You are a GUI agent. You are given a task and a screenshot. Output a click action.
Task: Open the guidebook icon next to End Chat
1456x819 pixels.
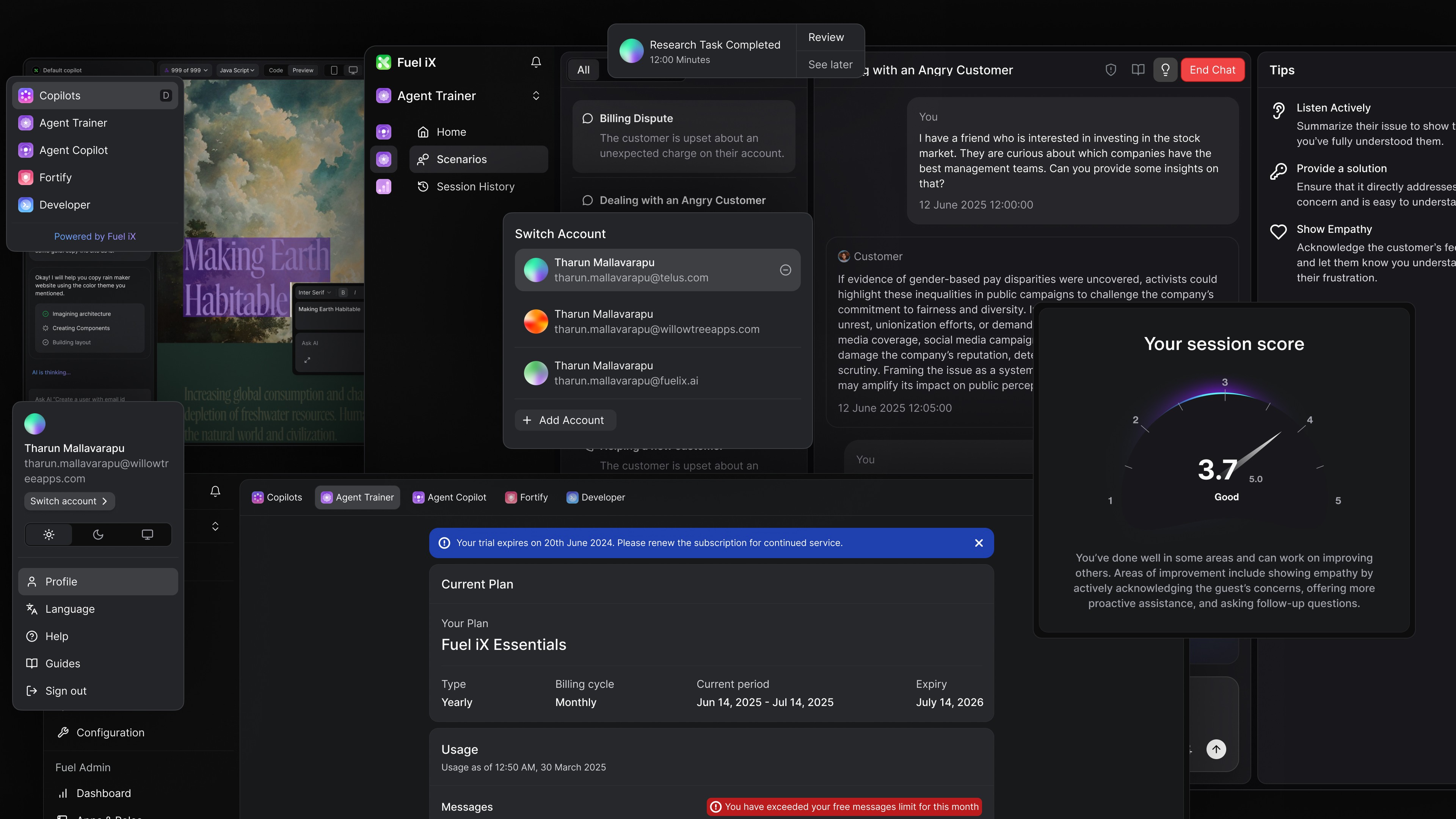click(x=1138, y=69)
